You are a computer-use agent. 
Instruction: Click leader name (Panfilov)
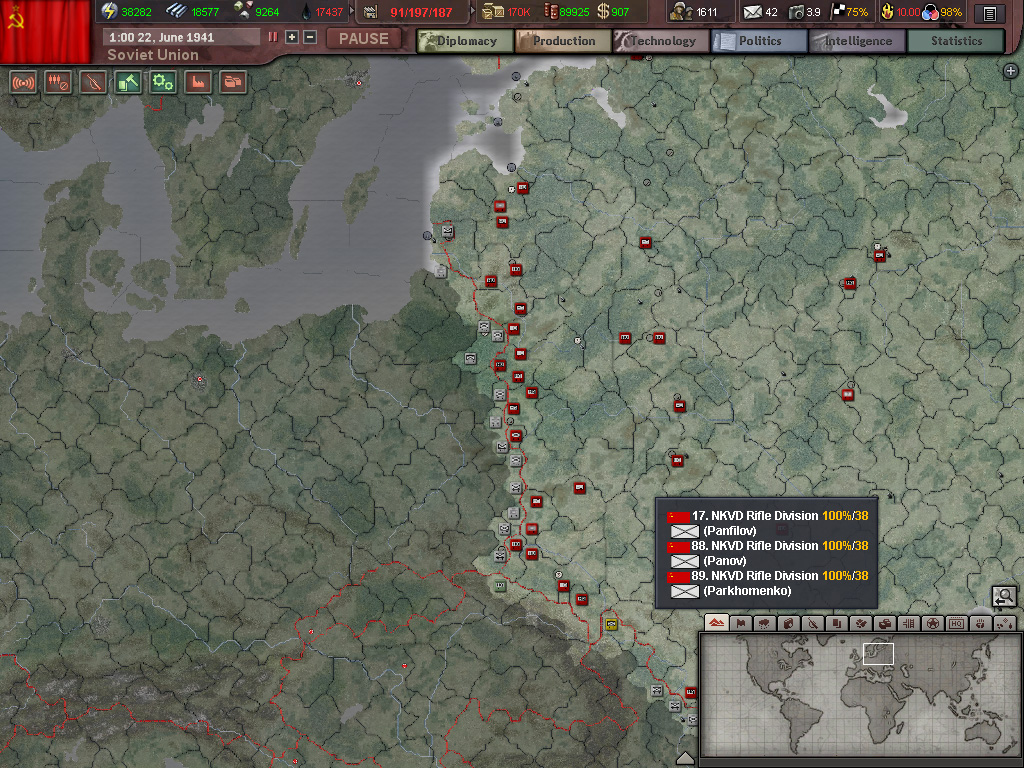pyautogui.click(x=729, y=530)
